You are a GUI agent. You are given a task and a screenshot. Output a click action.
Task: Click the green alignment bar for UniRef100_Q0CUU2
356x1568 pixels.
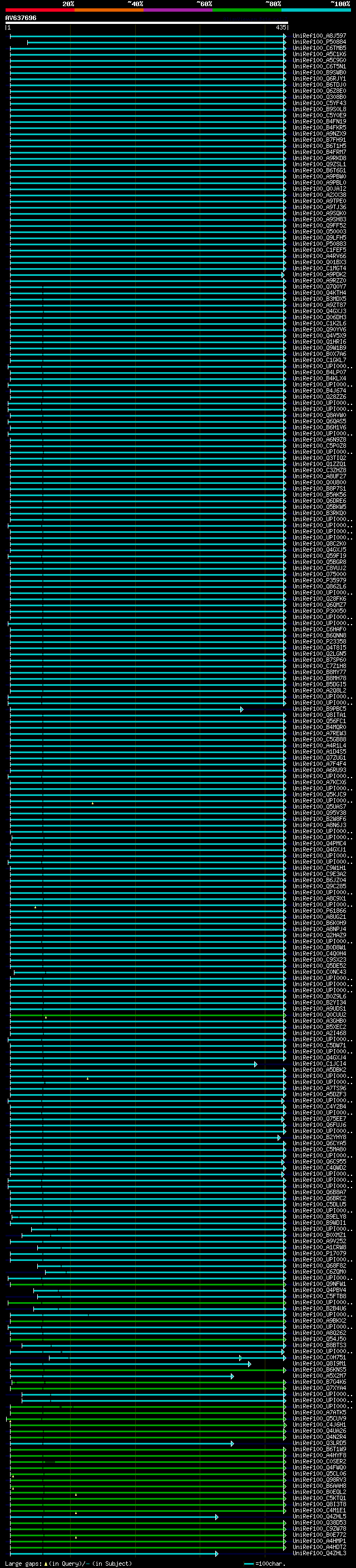pyautogui.click(x=148, y=1015)
